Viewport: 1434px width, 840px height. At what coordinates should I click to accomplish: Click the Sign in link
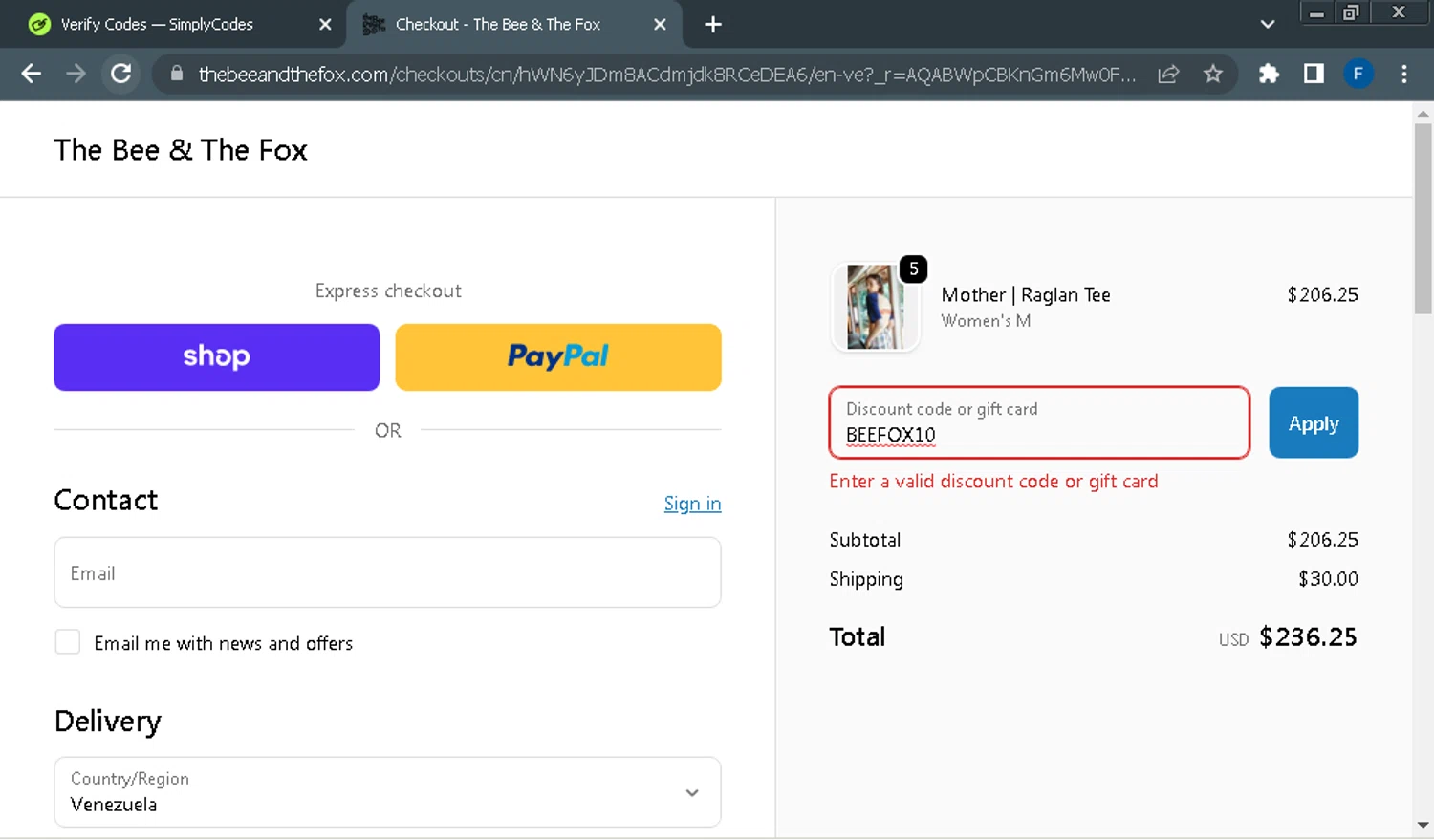(x=692, y=504)
